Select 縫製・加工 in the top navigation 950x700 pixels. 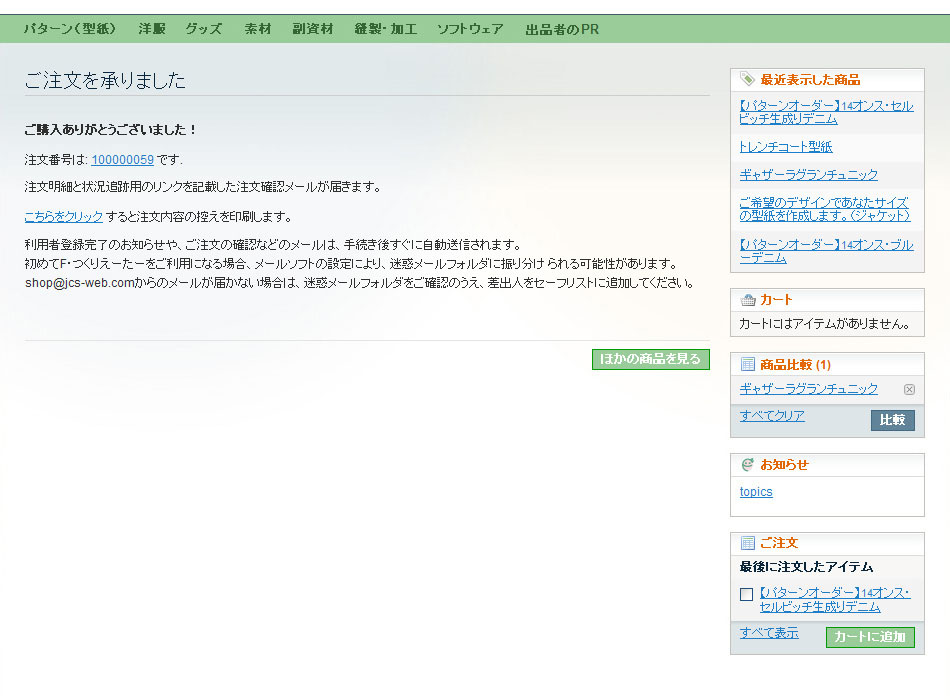[386, 29]
